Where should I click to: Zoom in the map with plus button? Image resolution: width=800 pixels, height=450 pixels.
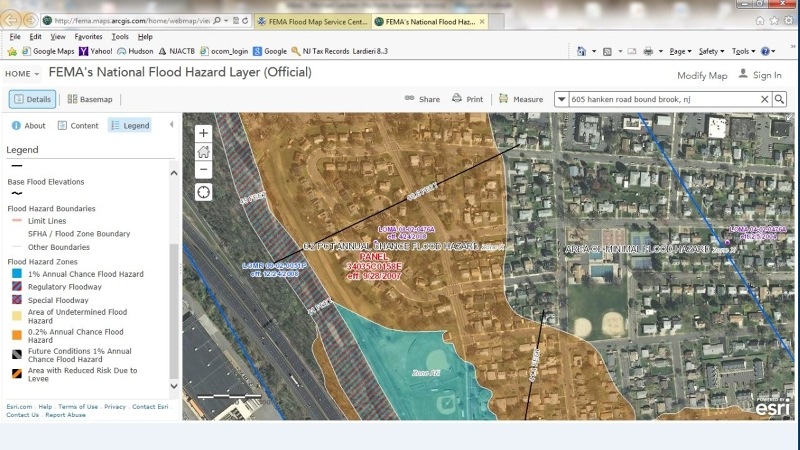coord(203,134)
